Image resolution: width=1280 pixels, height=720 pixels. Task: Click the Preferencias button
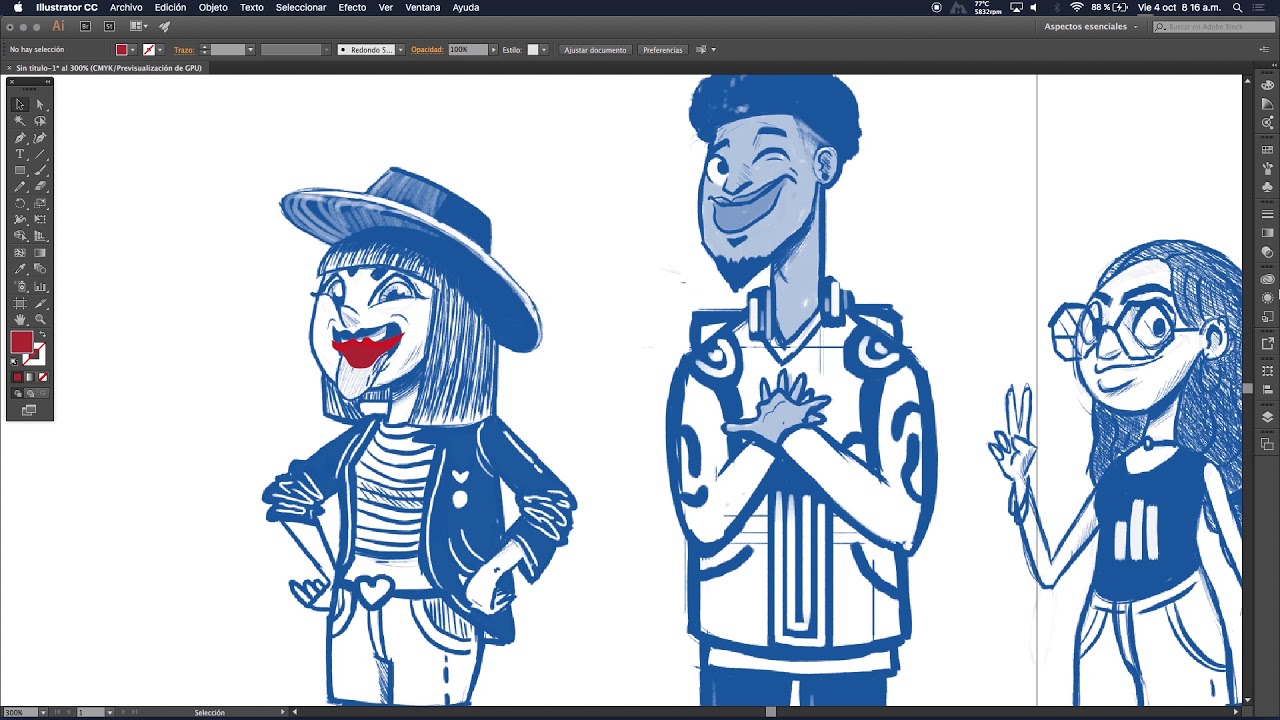(x=662, y=50)
